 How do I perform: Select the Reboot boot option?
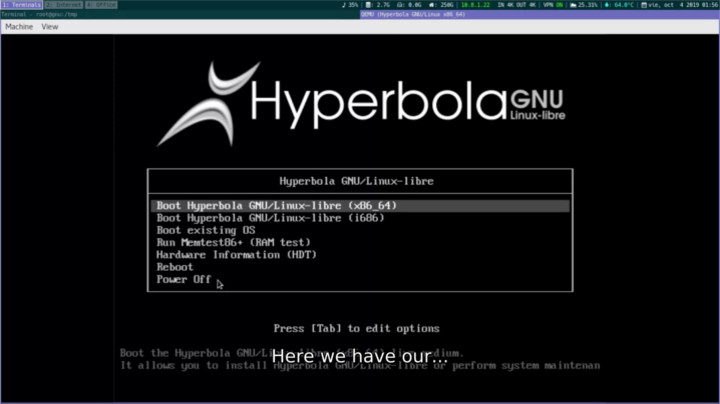175,267
